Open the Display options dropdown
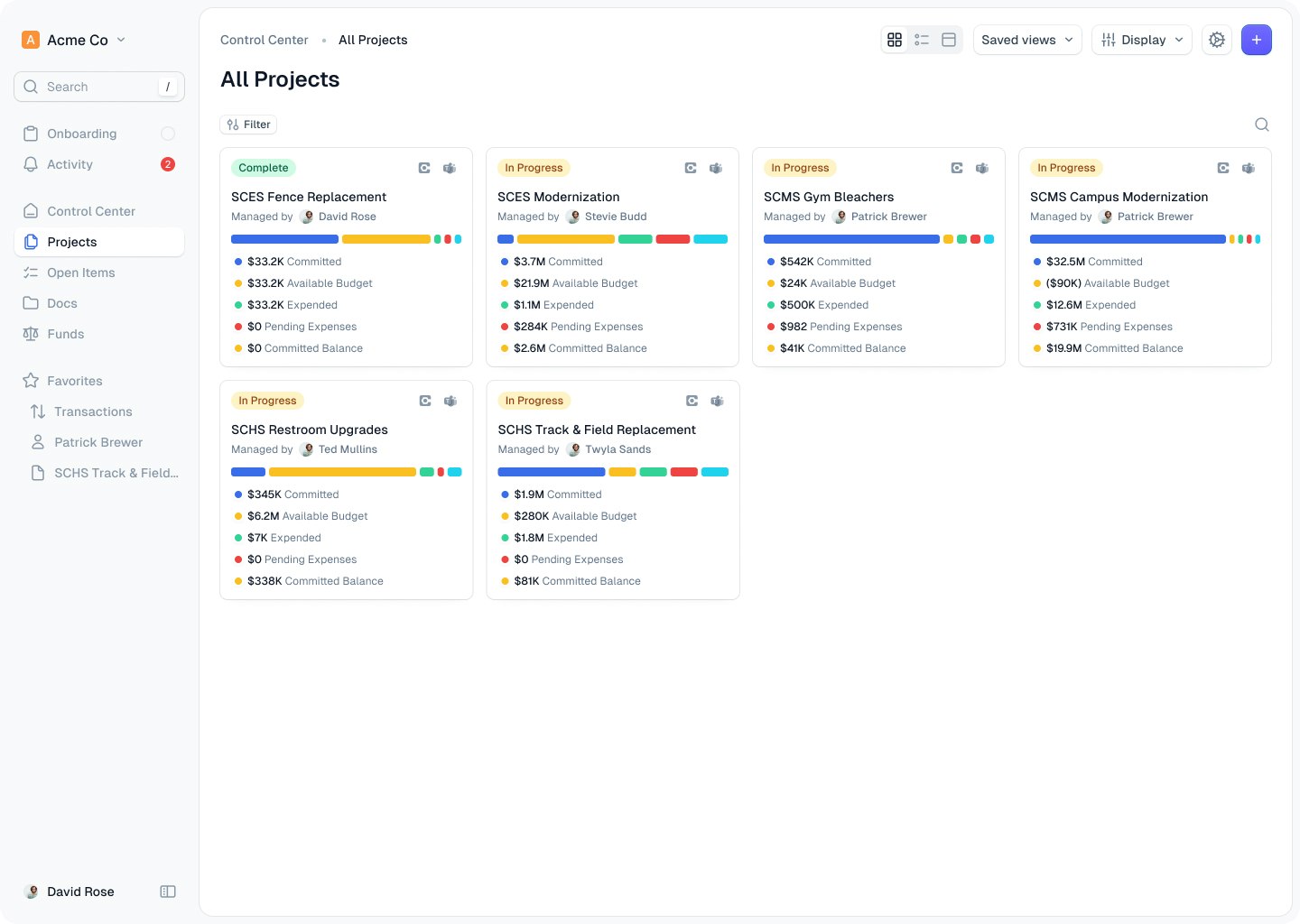 point(1142,40)
